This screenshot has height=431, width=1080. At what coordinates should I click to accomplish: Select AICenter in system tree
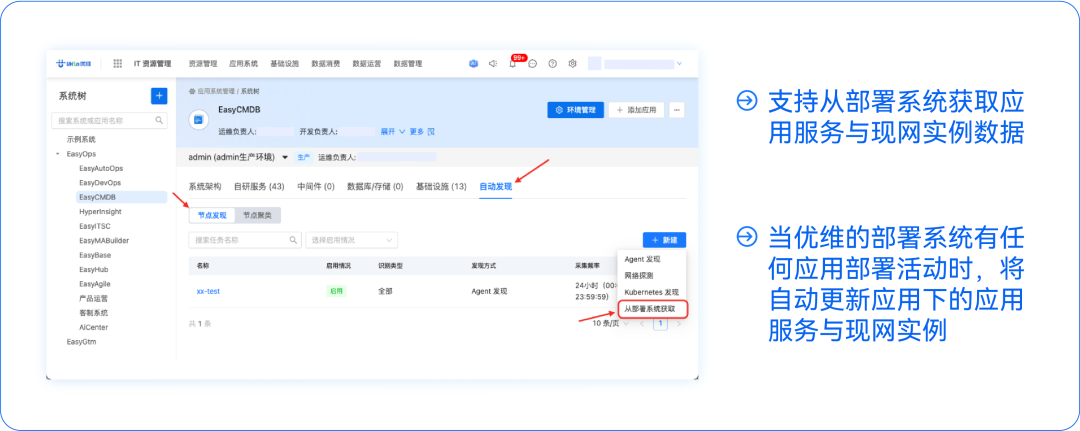pyautogui.click(x=93, y=327)
